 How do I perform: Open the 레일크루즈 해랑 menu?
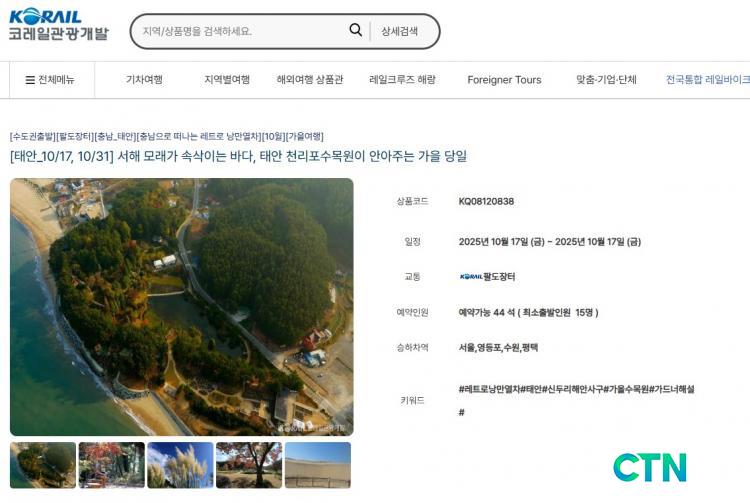(x=402, y=80)
